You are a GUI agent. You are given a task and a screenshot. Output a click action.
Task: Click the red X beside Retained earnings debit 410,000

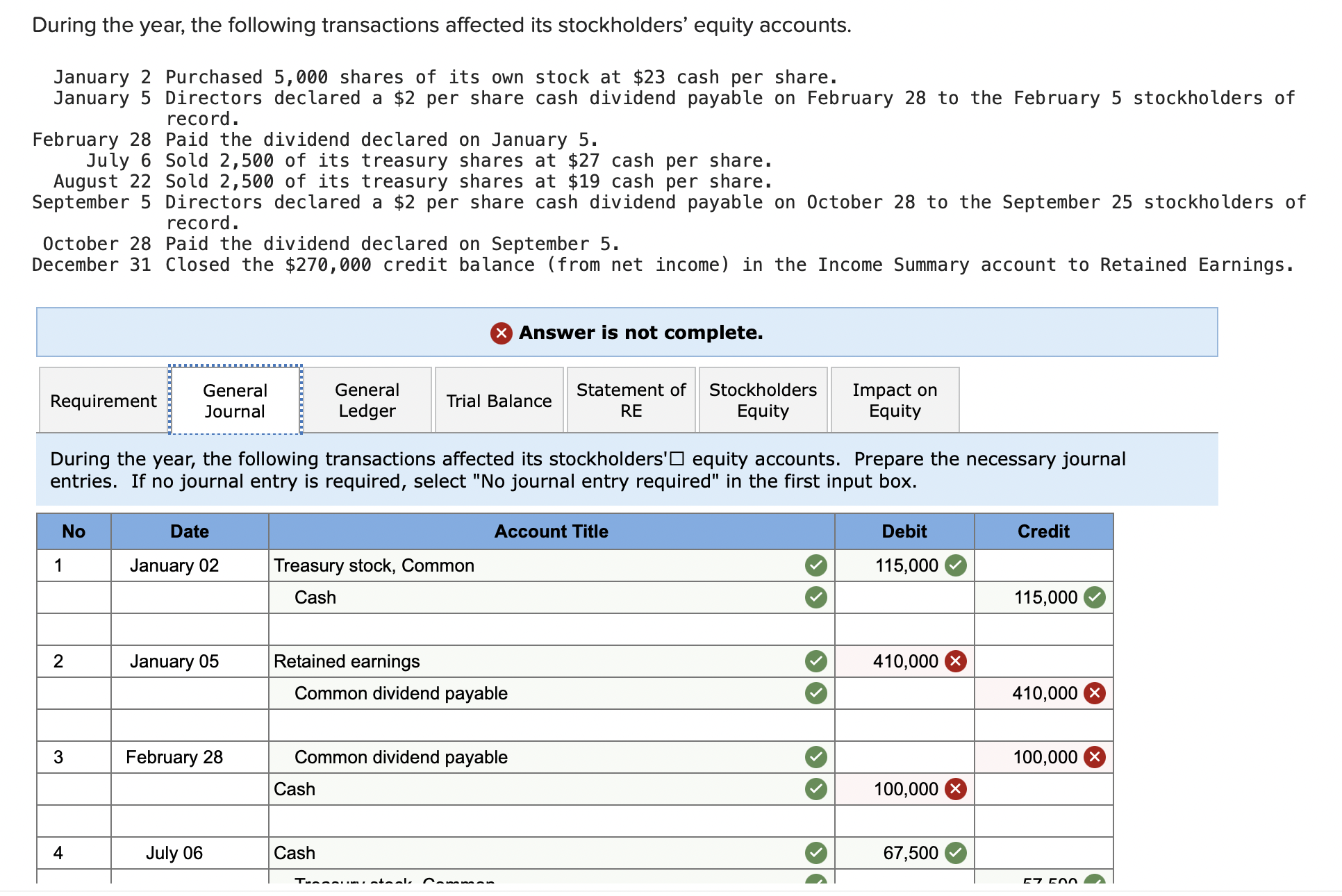click(956, 661)
